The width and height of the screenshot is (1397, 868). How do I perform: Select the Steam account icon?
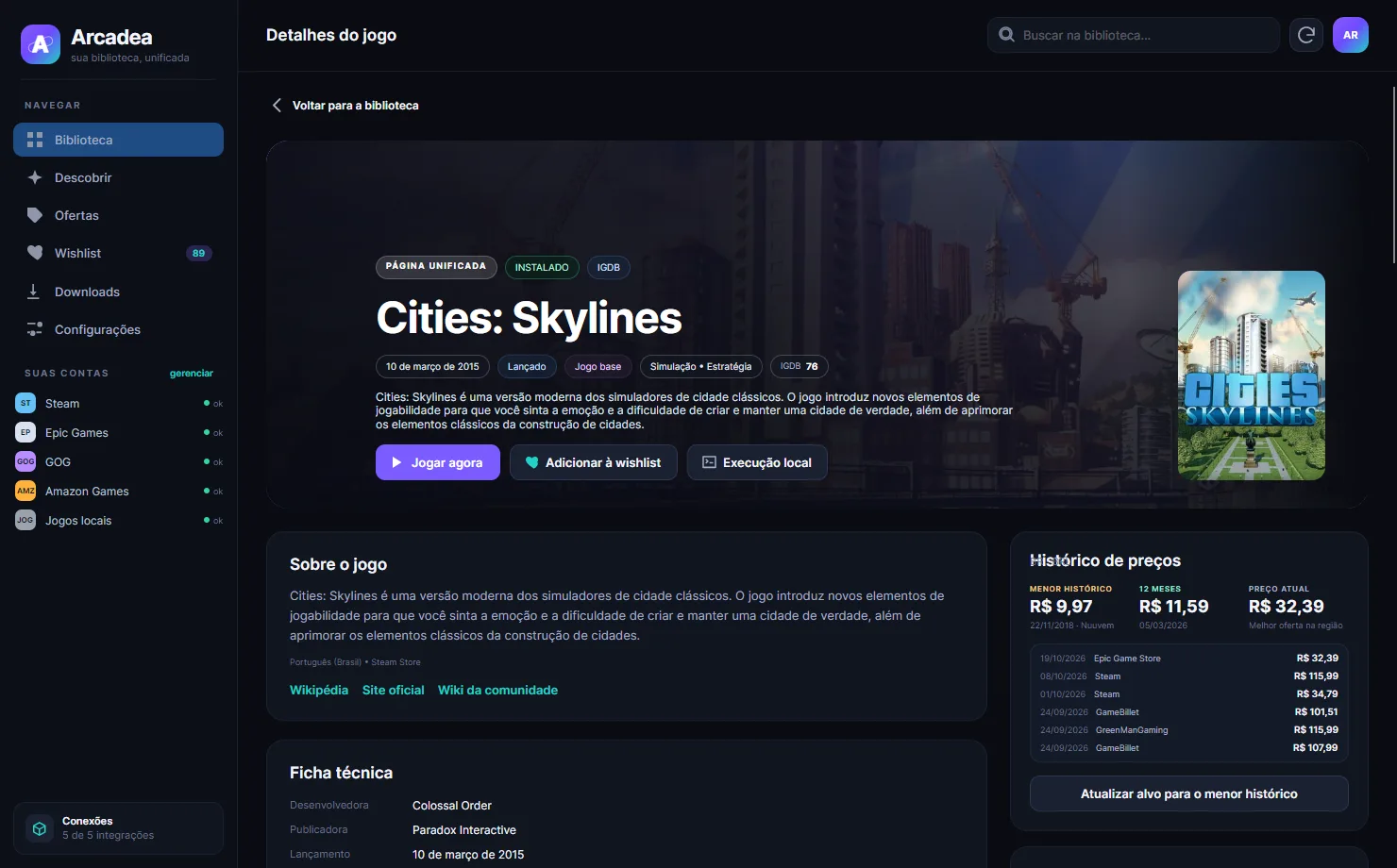coord(25,403)
